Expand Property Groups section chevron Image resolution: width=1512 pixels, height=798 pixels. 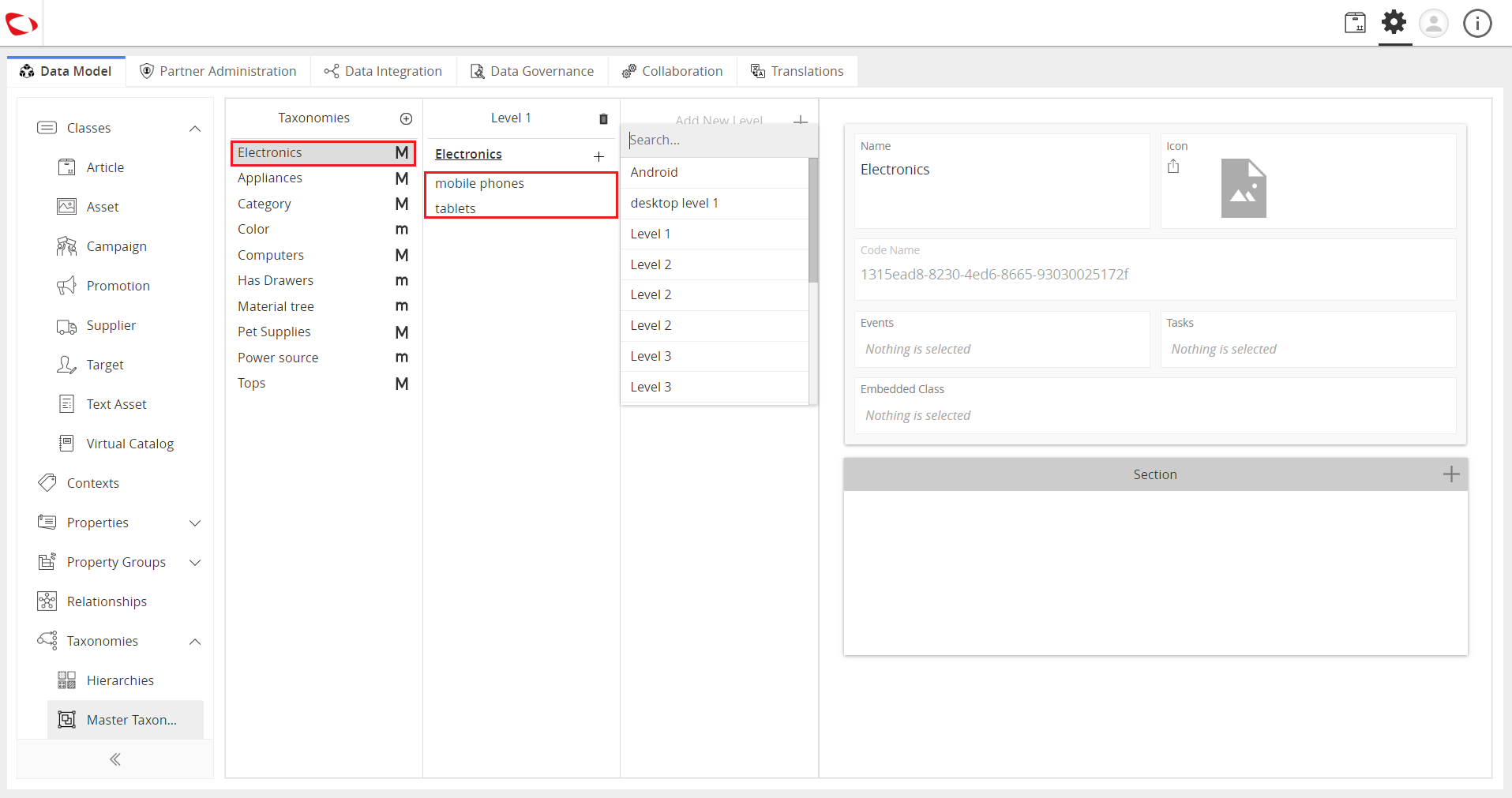coord(195,563)
